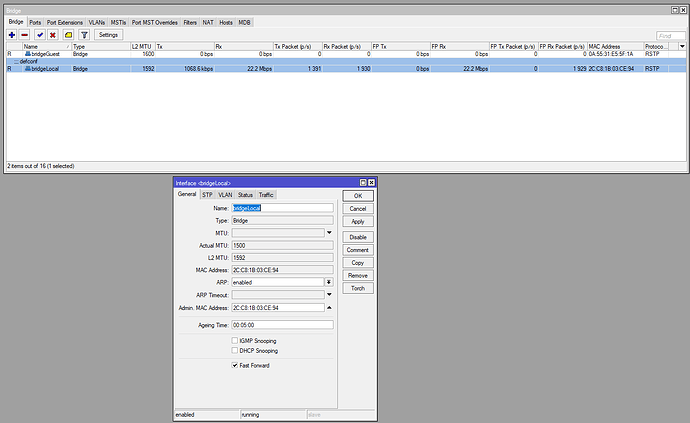Click the yellow Comment icon in toolbar
The image size is (690, 423).
pos(67,34)
